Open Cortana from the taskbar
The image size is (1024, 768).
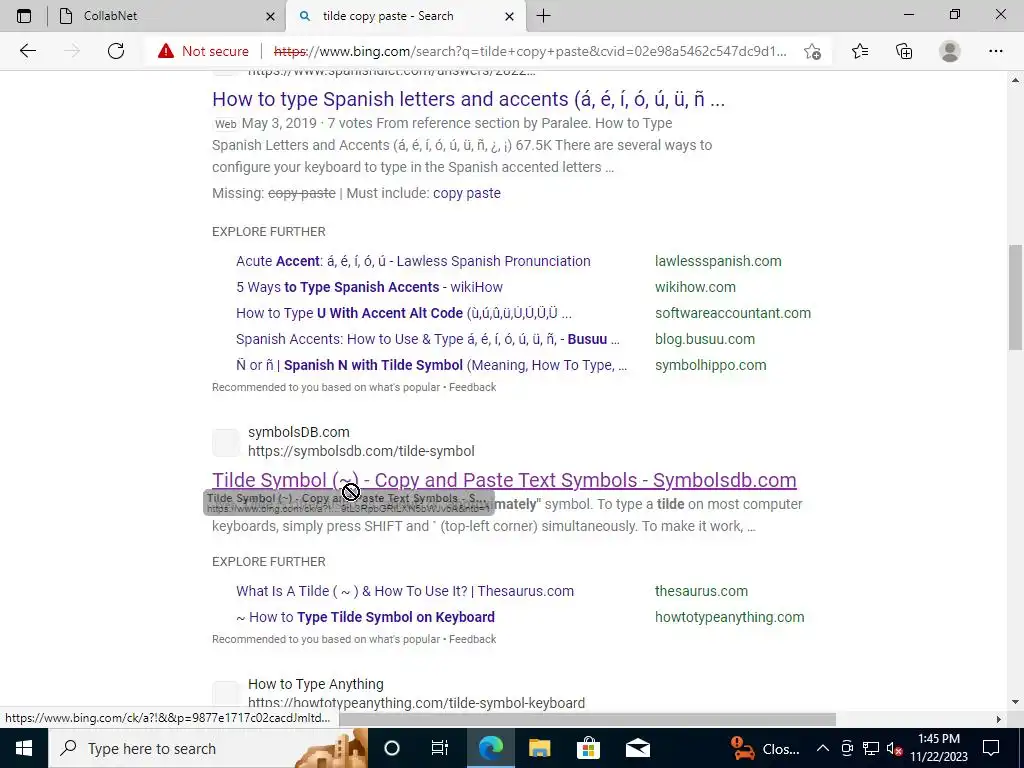pos(392,748)
